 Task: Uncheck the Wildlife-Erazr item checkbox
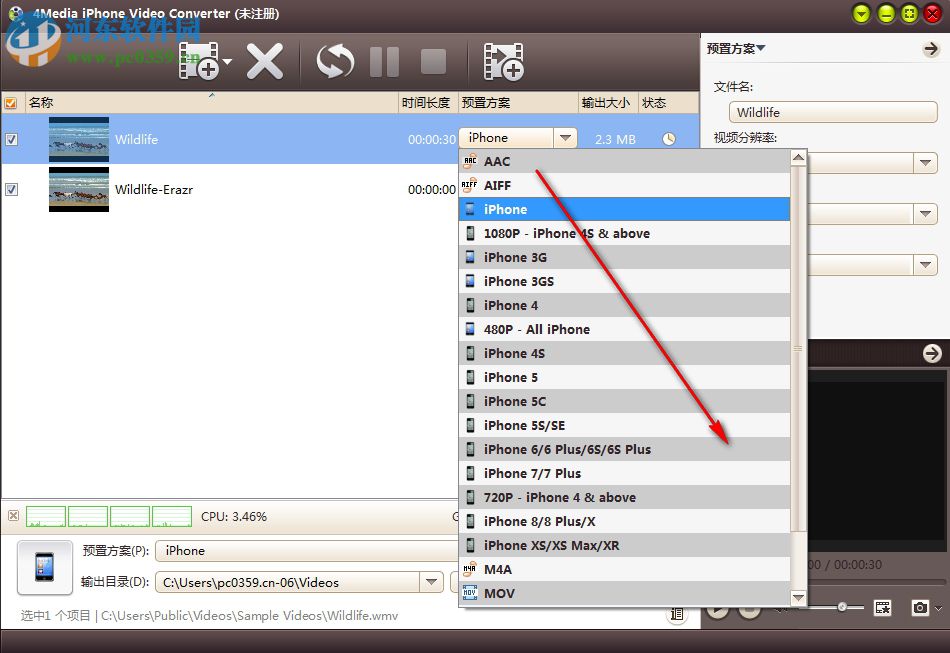(x=11, y=189)
